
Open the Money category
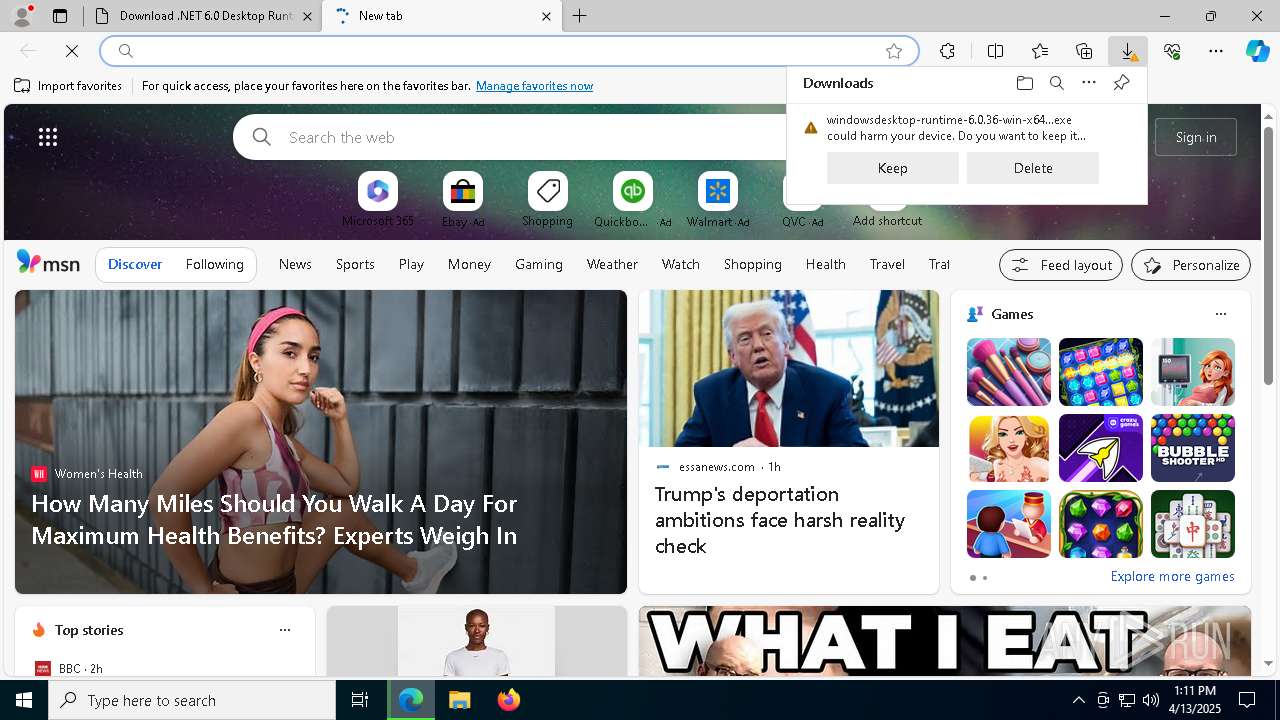click(469, 264)
